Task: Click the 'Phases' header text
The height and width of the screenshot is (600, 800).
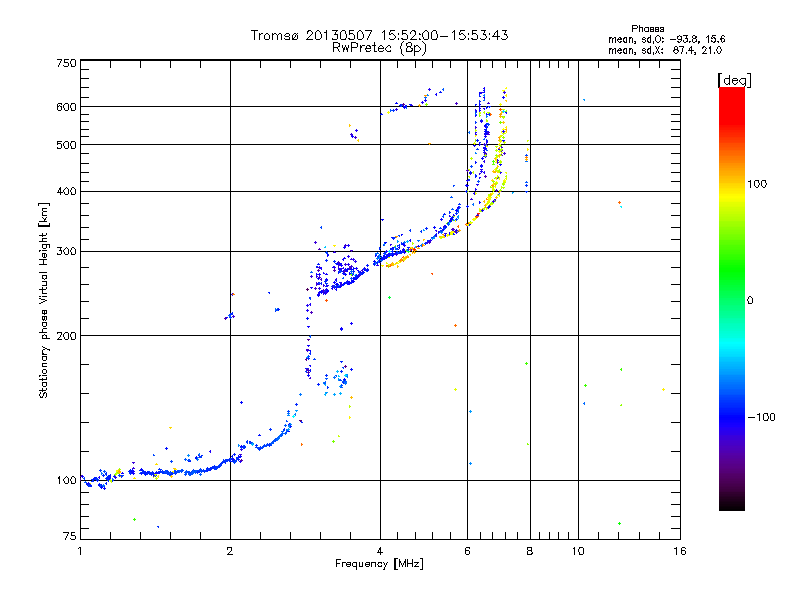Action: click(x=647, y=29)
